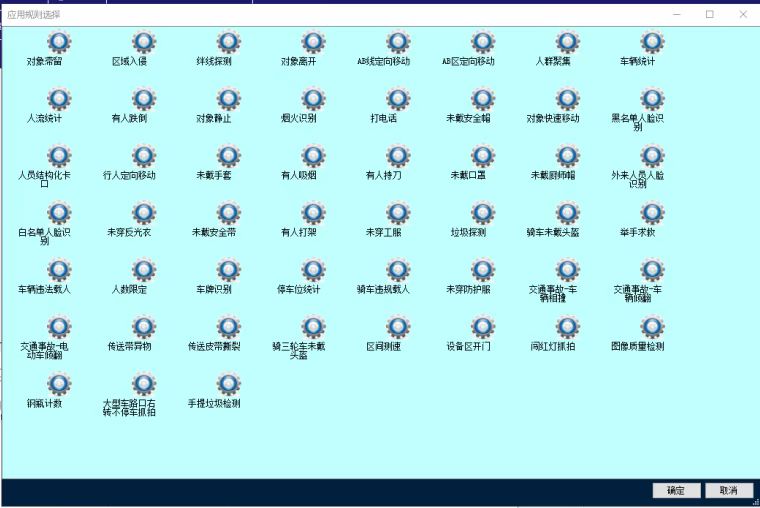
Task: Click the 打电话 rule icon
Action: 398,99
